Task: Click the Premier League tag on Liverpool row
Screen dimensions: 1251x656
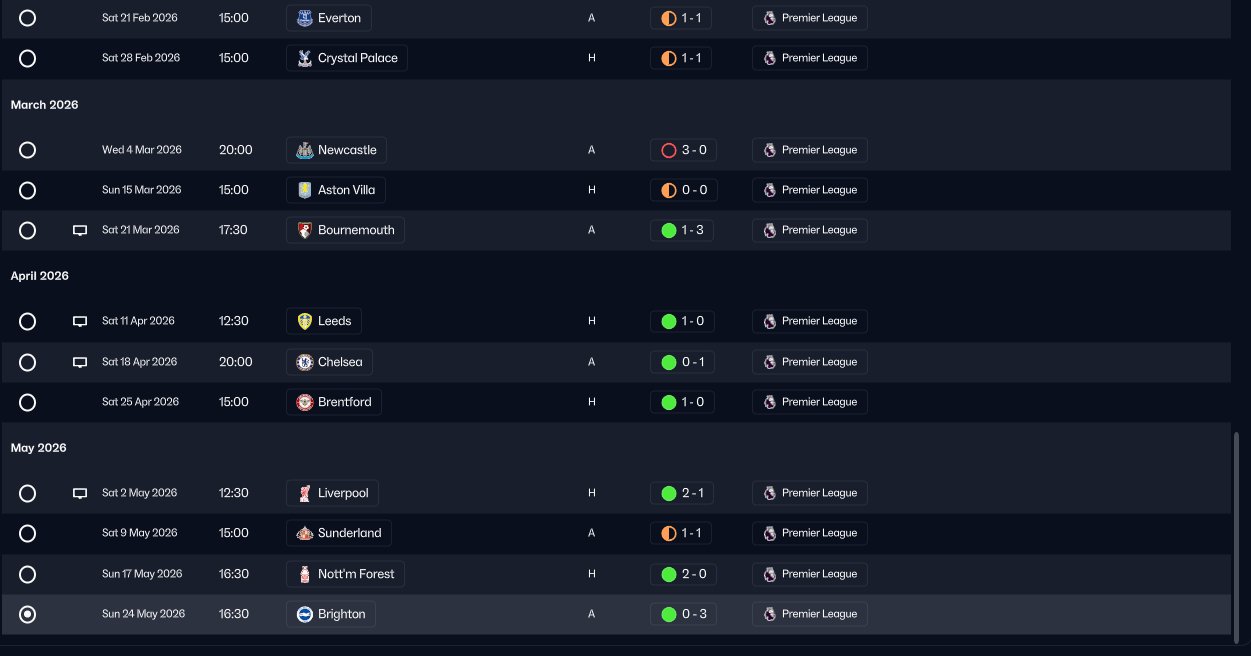Action: [x=810, y=493]
